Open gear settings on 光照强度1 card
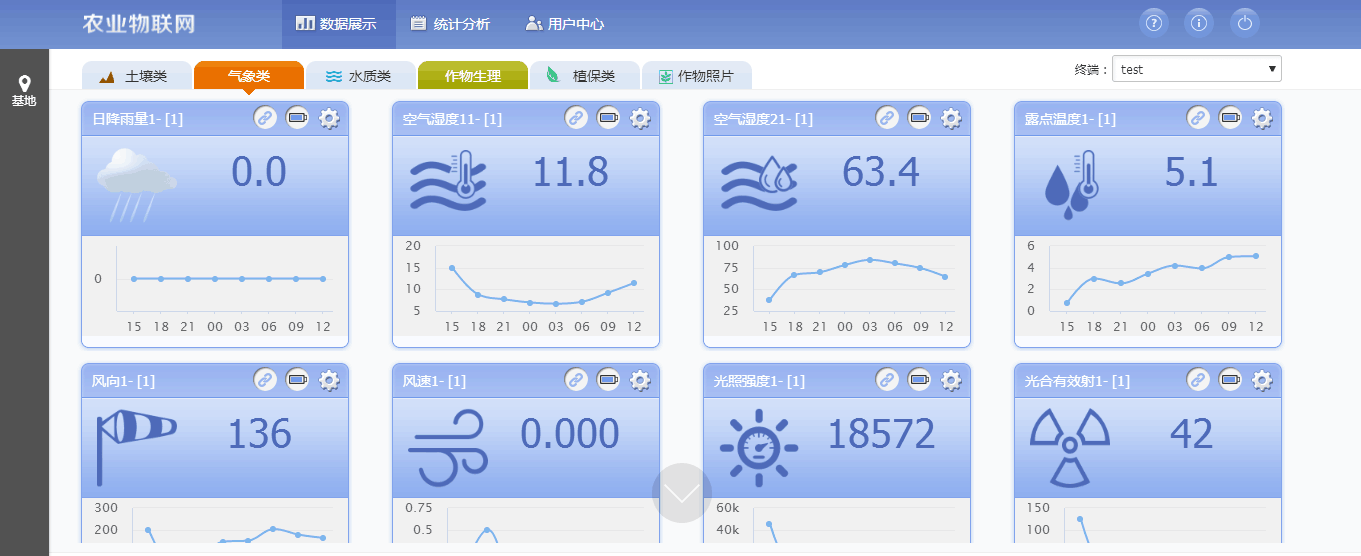The width and height of the screenshot is (1361, 556). pos(951,380)
